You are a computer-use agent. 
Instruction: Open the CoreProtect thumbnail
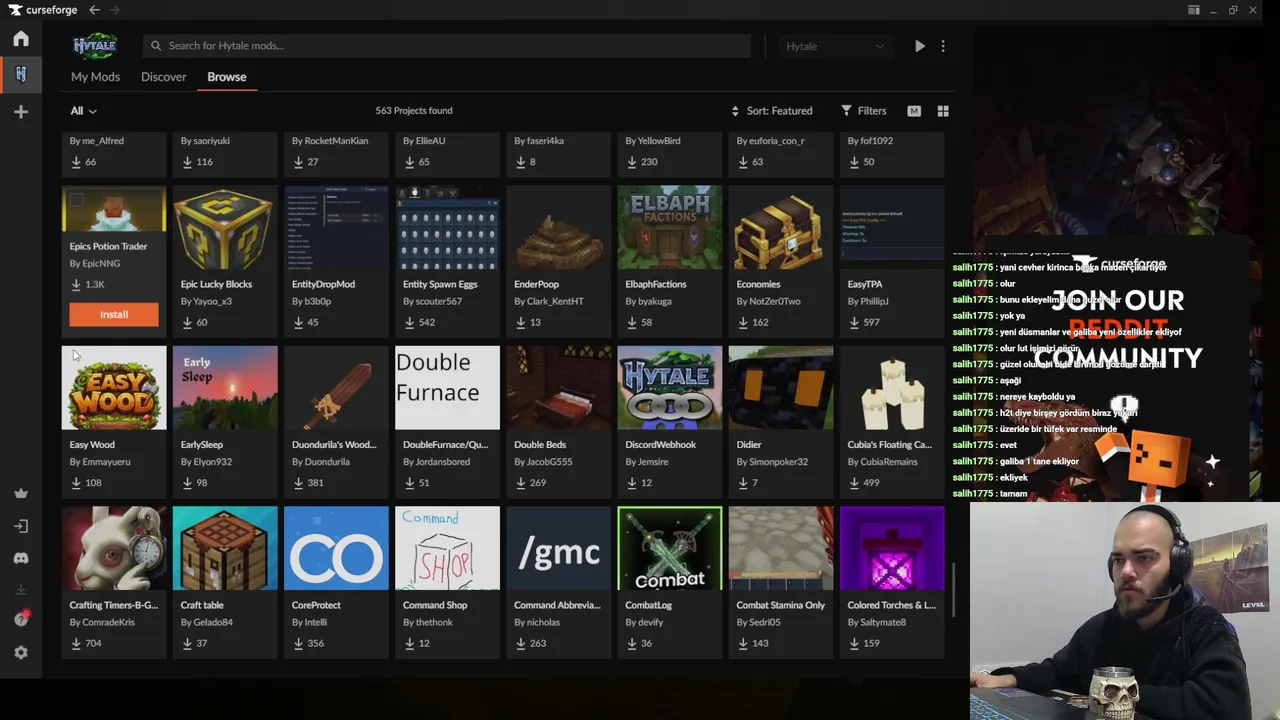(336, 548)
